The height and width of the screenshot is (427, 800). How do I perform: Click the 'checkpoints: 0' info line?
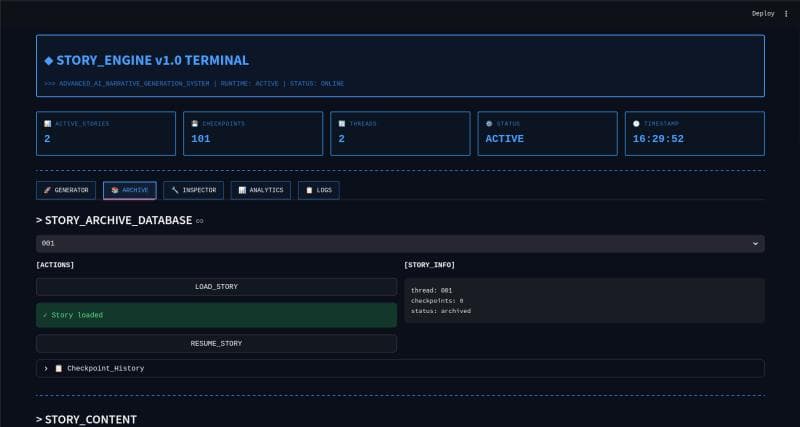click(x=437, y=301)
